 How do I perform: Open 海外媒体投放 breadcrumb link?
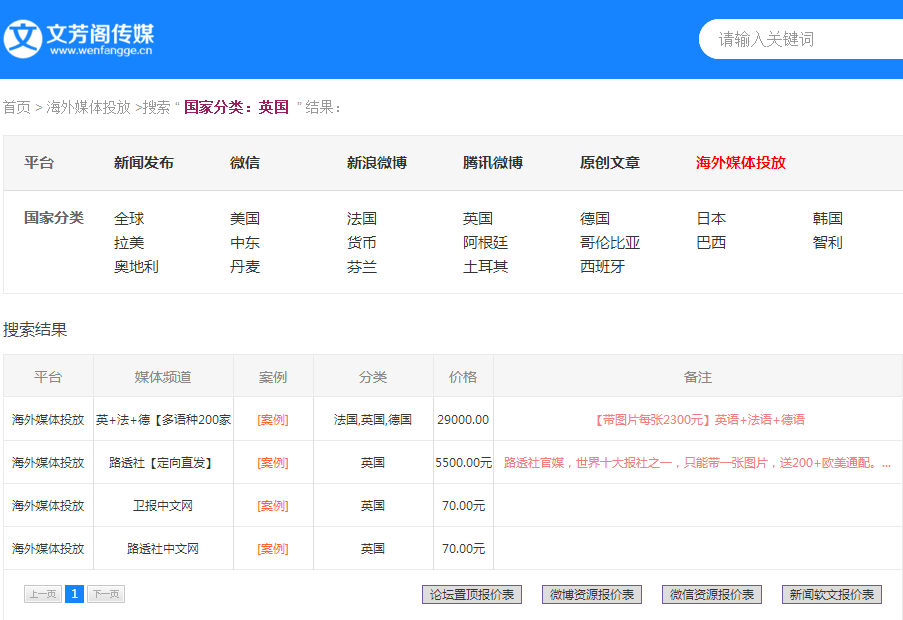(88, 107)
